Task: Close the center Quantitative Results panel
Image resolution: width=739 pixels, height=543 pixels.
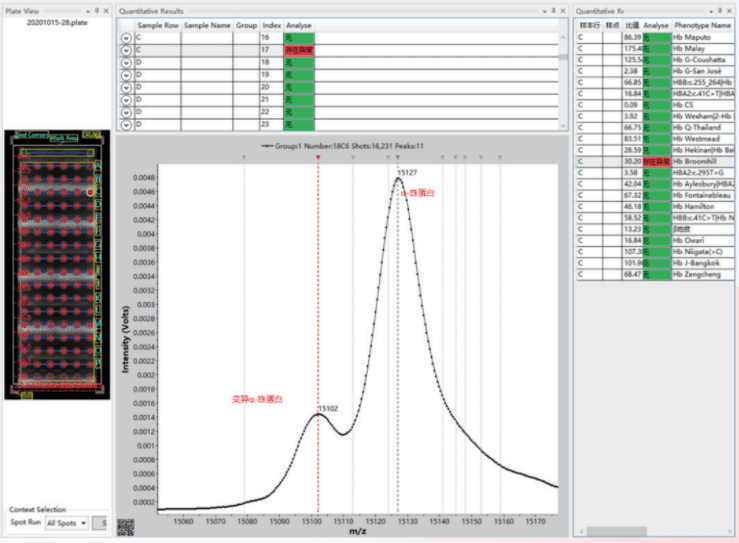Action: pos(565,10)
